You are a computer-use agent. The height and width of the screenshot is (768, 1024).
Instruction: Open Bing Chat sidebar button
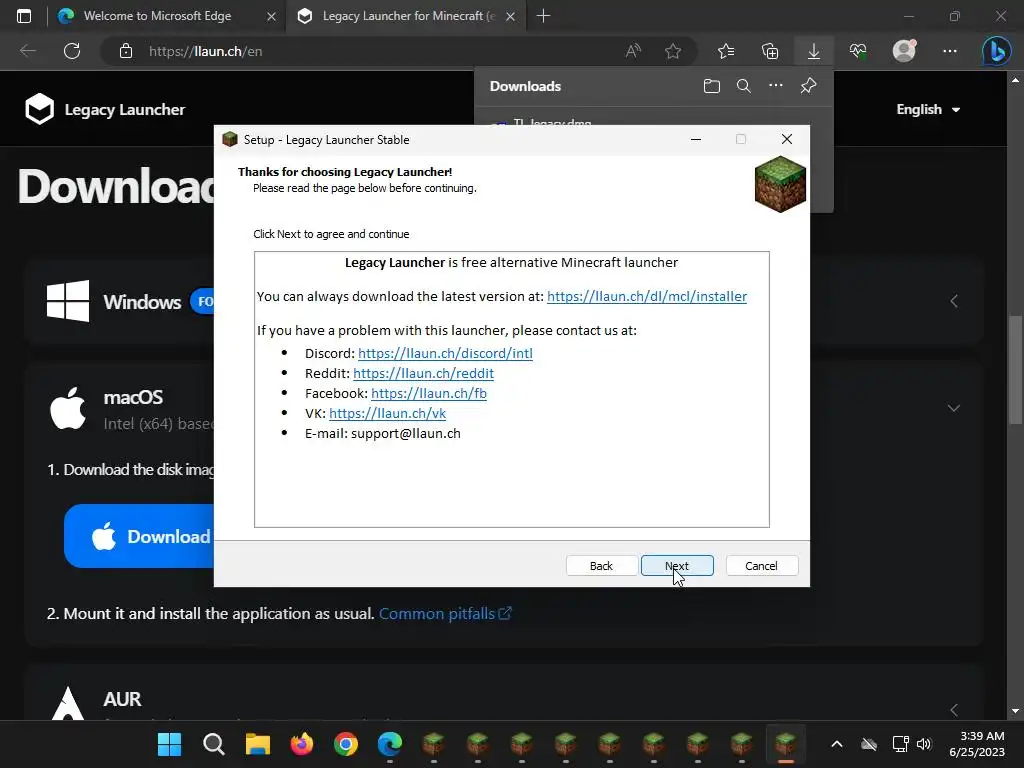click(x=997, y=51)
